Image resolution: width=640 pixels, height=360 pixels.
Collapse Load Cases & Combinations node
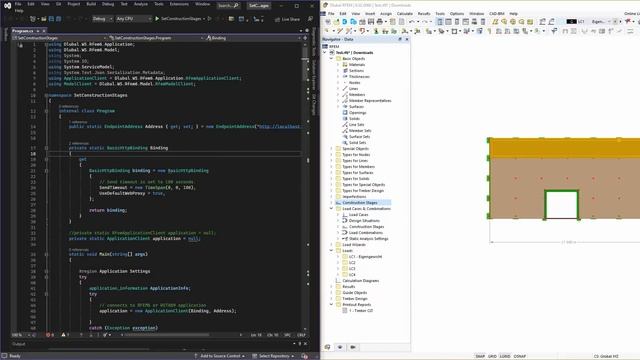click(331, 209)
